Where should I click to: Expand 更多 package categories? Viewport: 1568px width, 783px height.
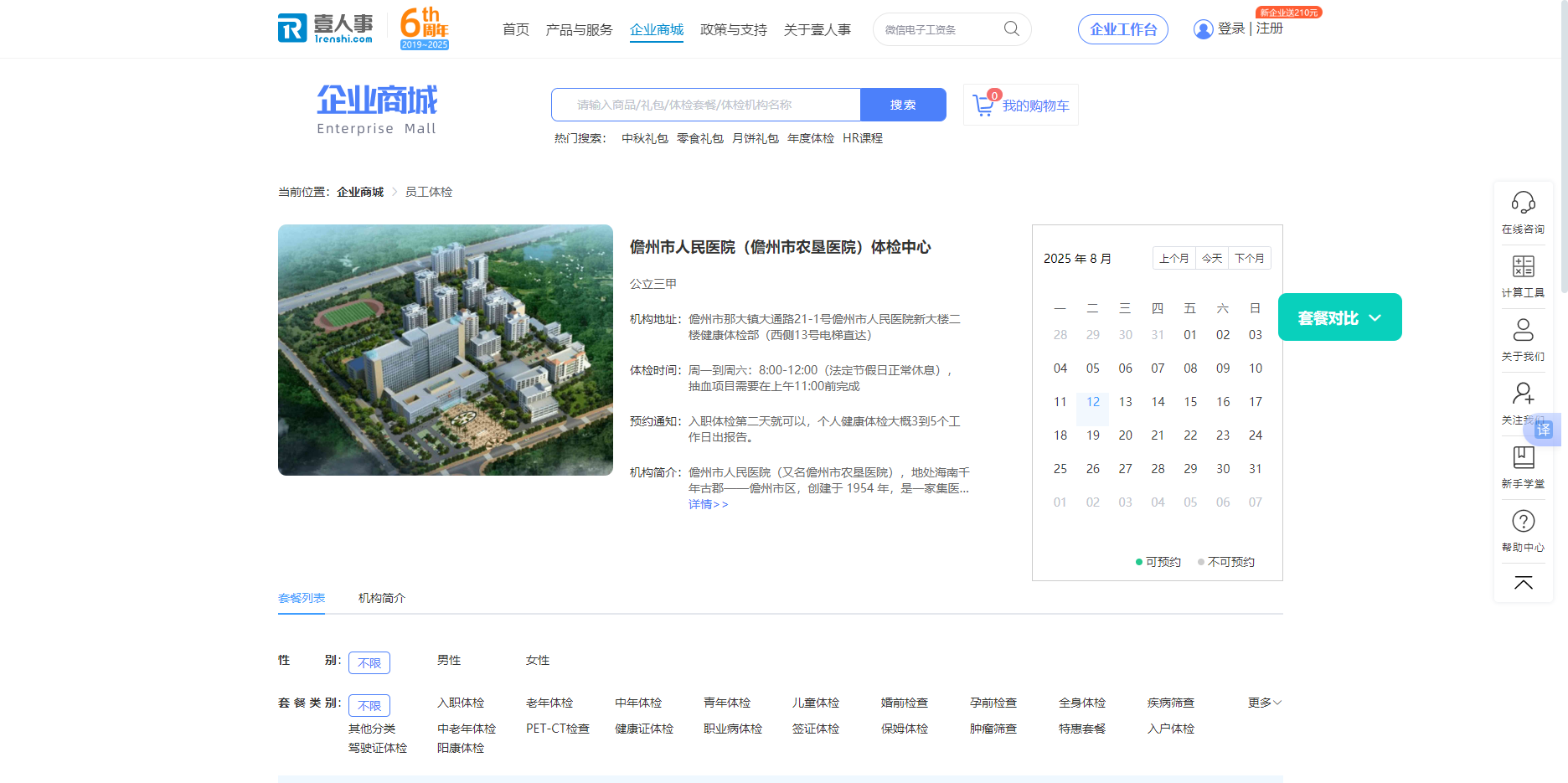coord(1264,703)
